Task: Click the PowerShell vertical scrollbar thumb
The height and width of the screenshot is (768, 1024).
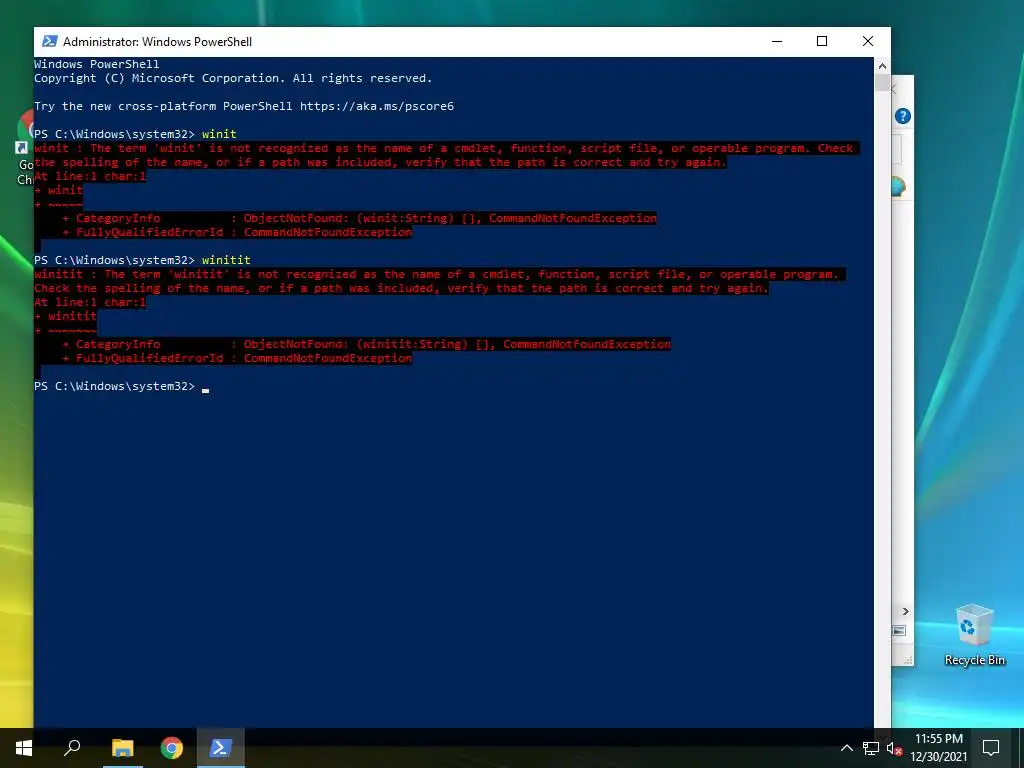Action: pyautogui.click(x=882, y=82)
